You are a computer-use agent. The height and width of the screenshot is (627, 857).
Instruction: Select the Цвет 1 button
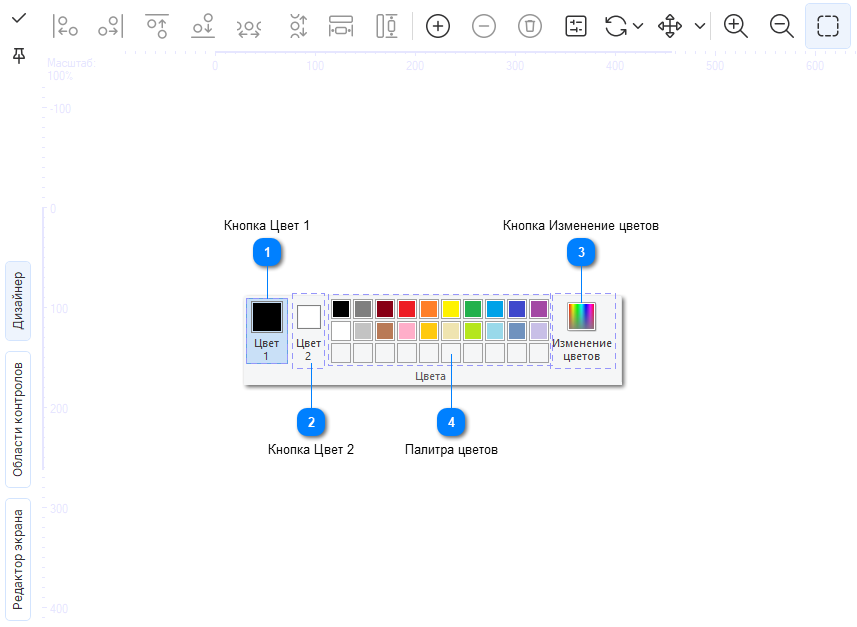click(266, 330)
